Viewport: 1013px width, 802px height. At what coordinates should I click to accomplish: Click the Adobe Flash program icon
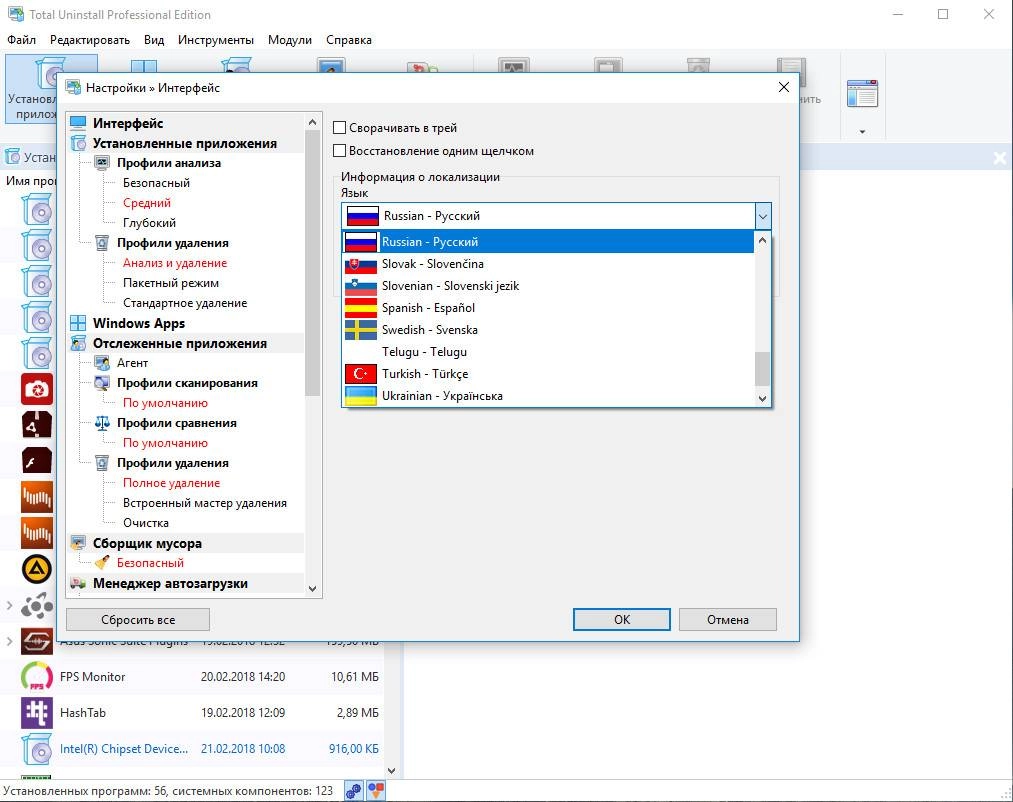(37, 461)
